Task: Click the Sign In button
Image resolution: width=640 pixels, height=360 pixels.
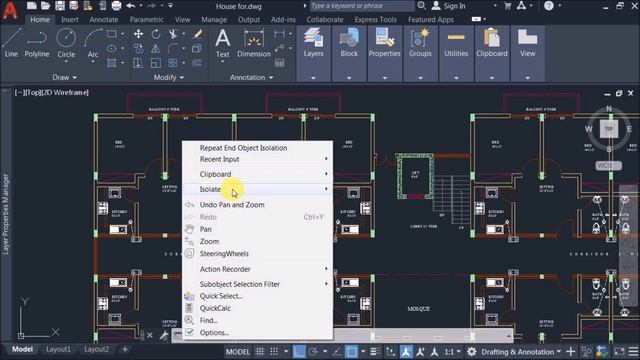Action: [x=449, y=6]
